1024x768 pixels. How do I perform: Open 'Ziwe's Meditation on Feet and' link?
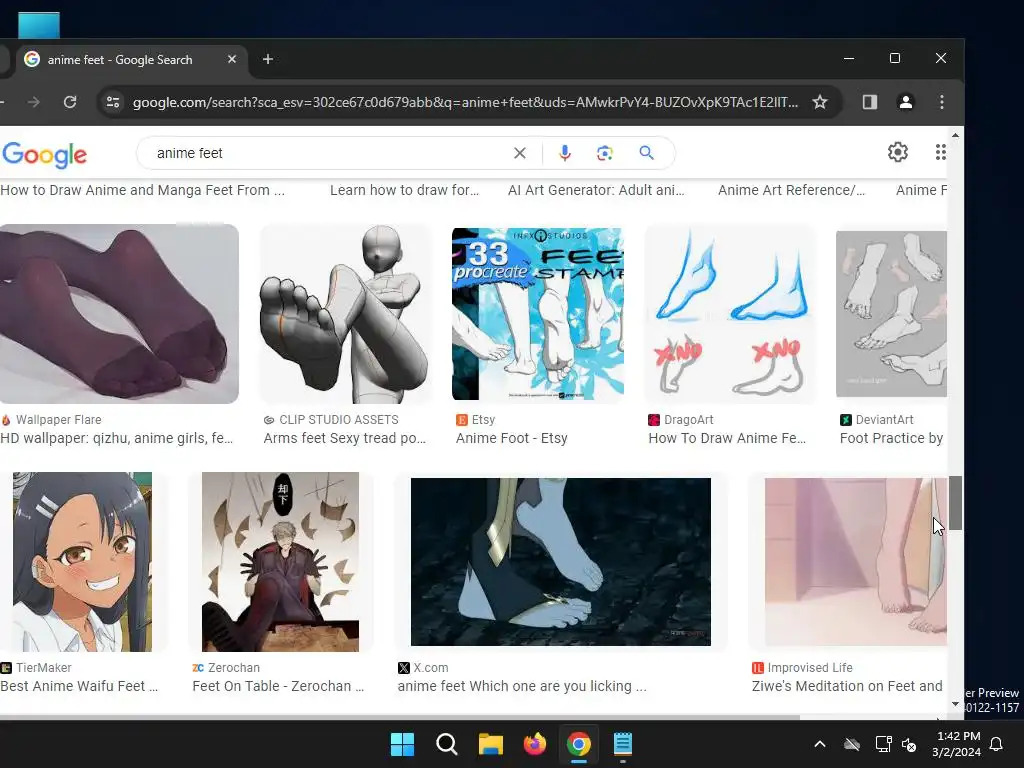pos(847,686)
